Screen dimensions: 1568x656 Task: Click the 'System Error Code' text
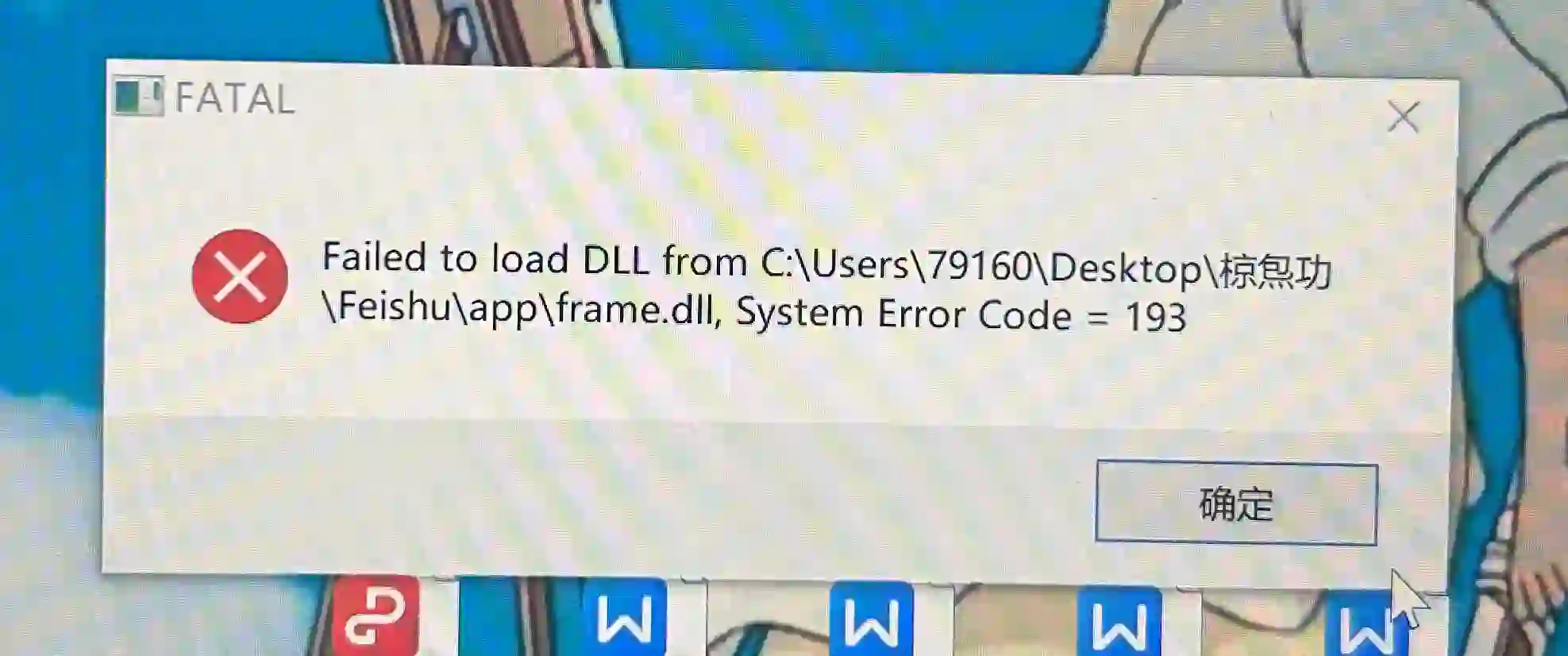[x=903, y=314]
